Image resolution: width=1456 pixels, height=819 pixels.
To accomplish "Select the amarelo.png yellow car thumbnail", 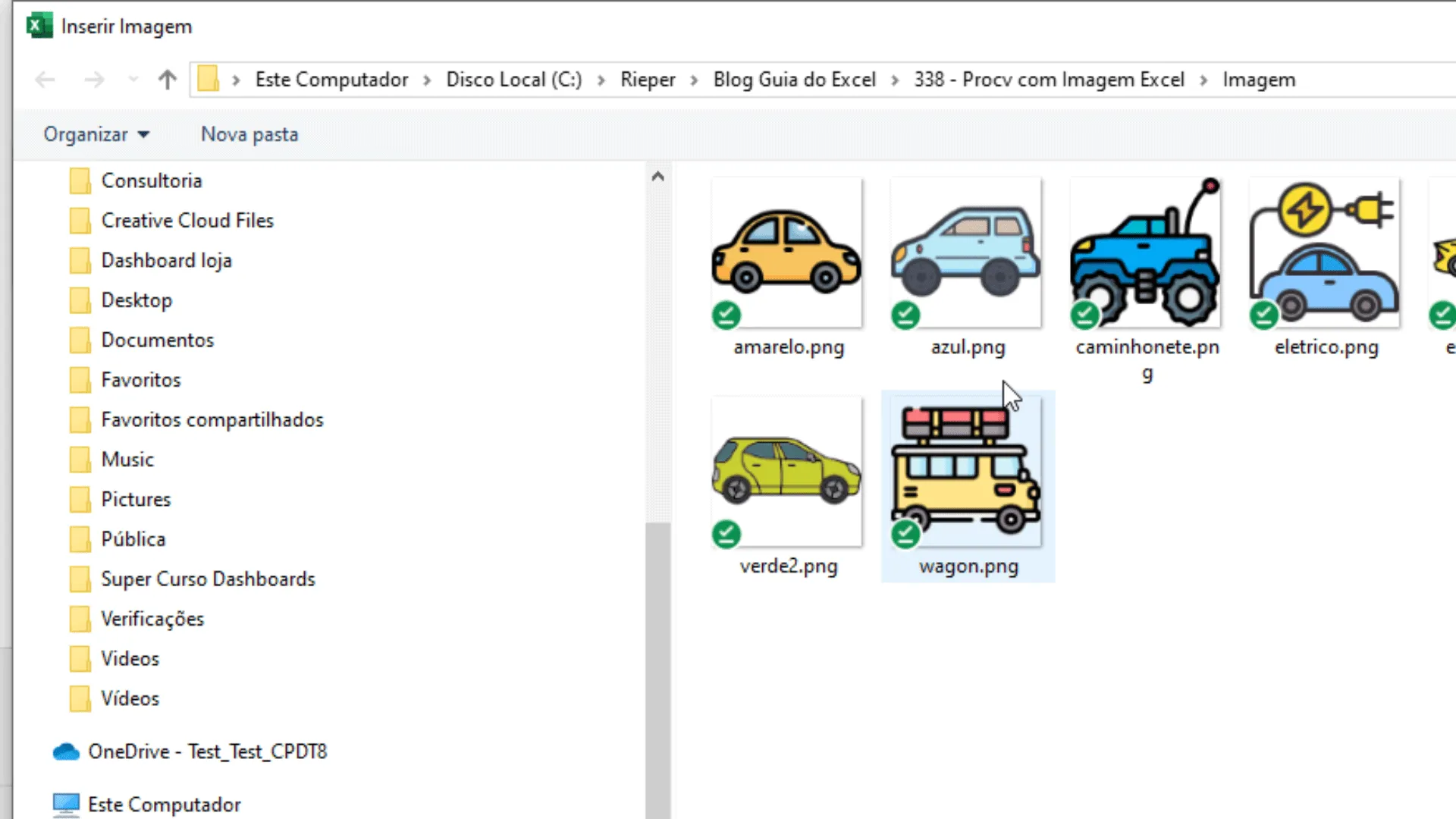I will pyautogui.click(x=786, y=253).
